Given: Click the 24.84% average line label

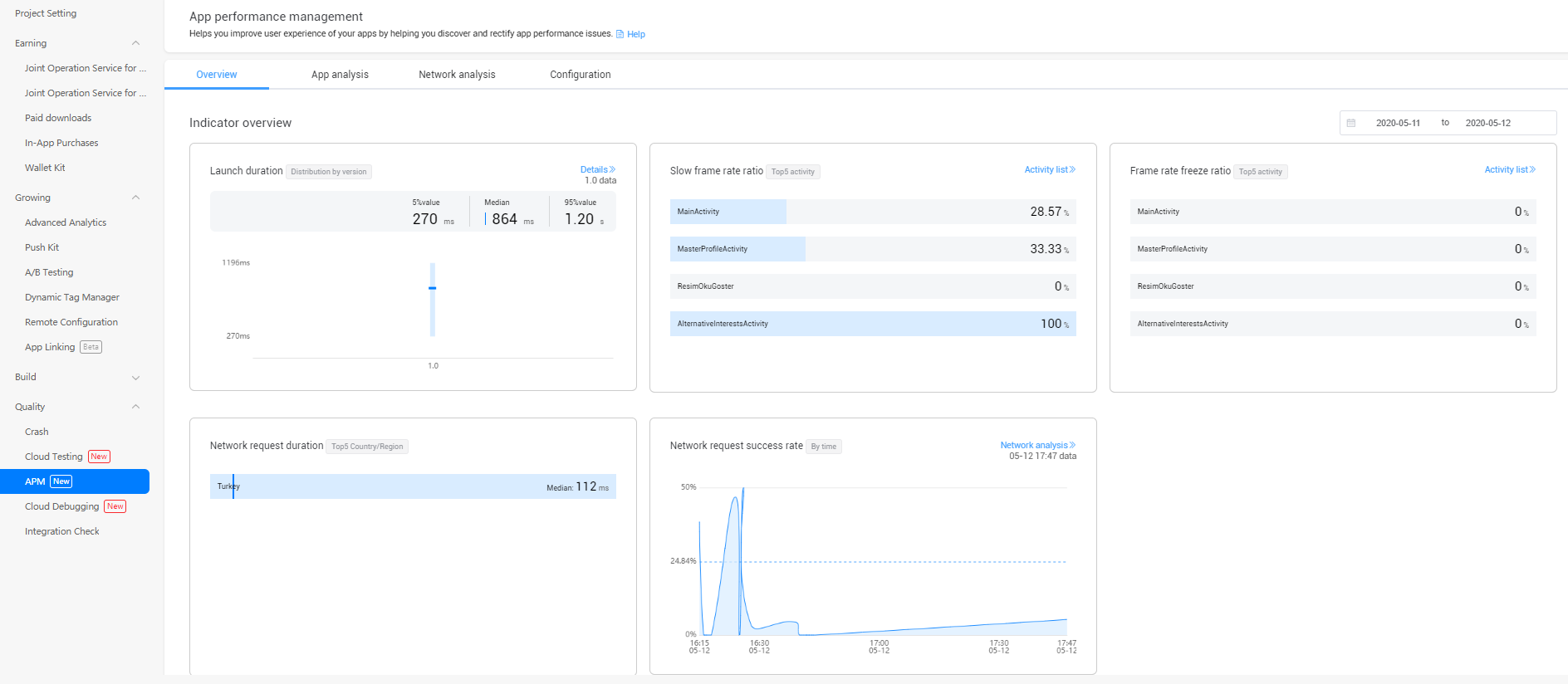Looking at the screenshot, I should (x=684, y=561).
